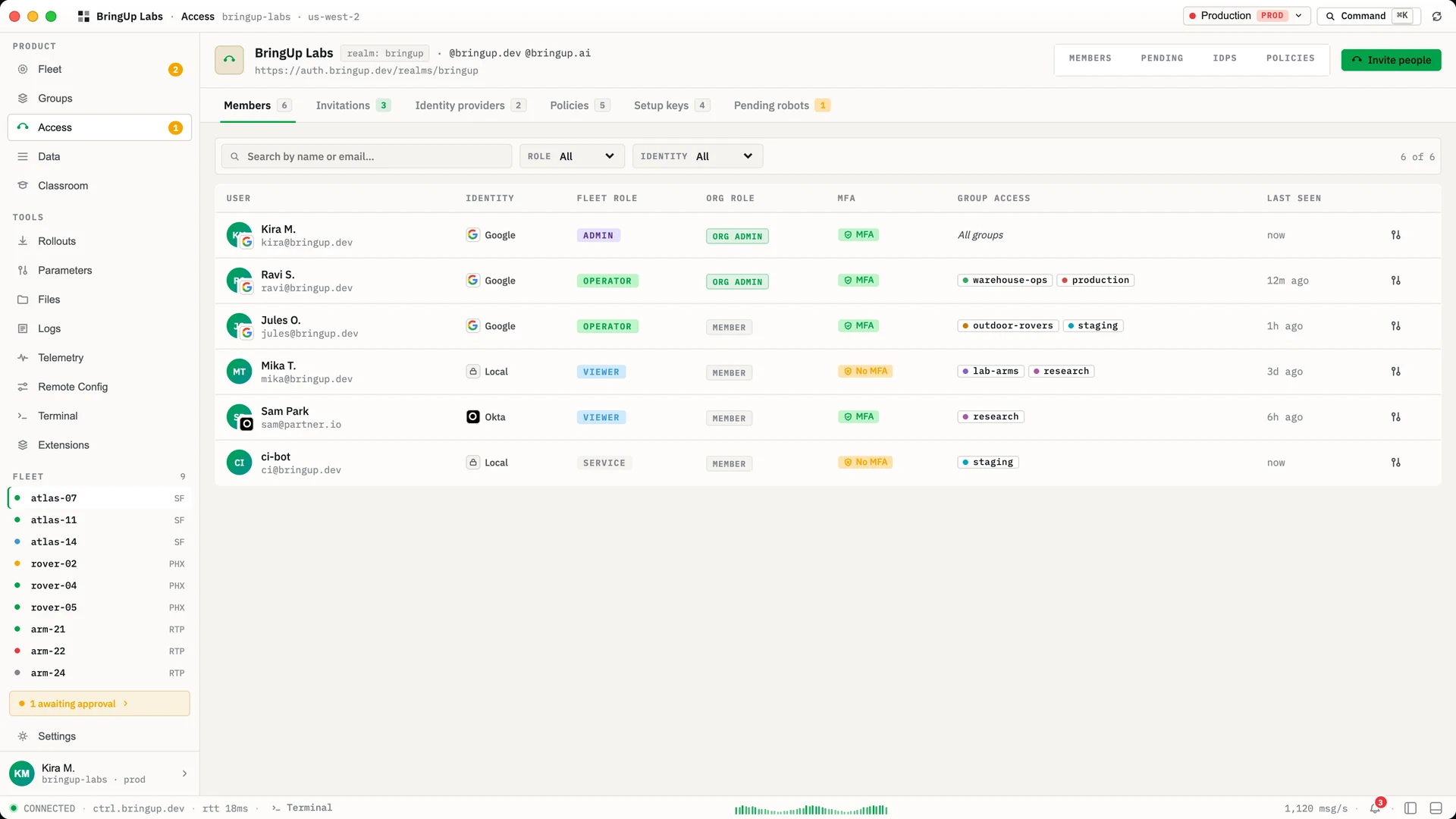Open permissions settings icon for Sam Park

(1395, 417)
